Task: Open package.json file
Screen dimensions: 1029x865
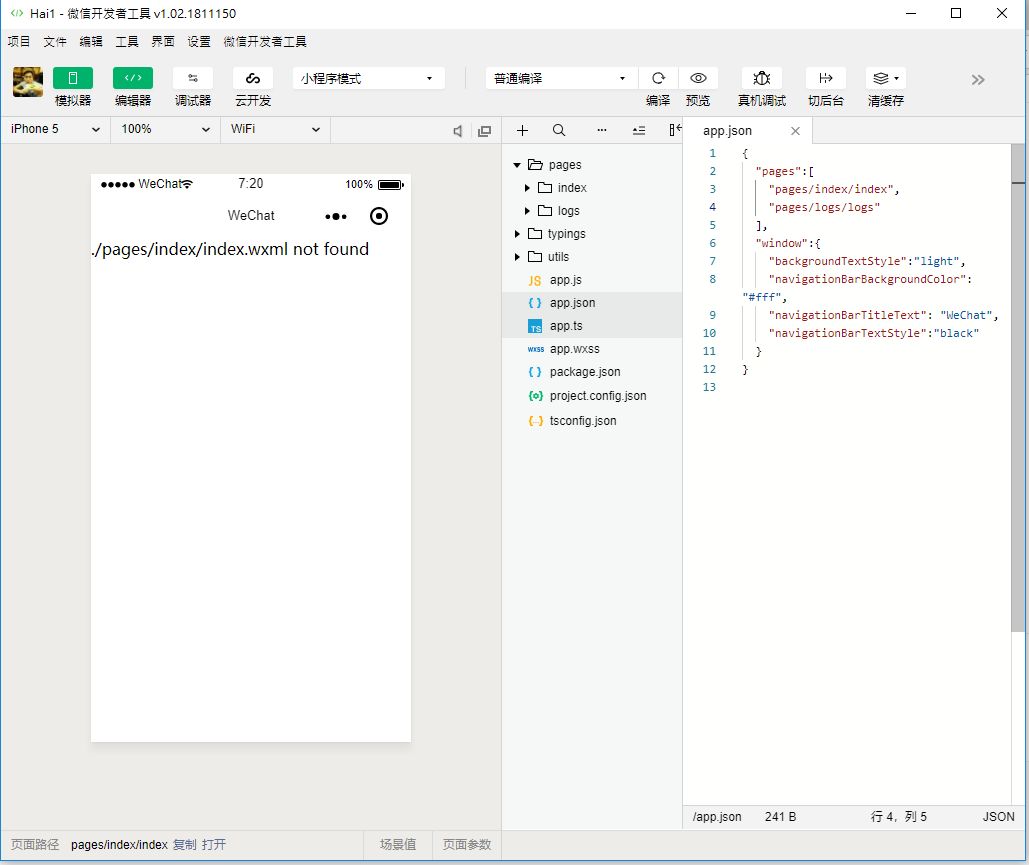Action: pos(592,371)
